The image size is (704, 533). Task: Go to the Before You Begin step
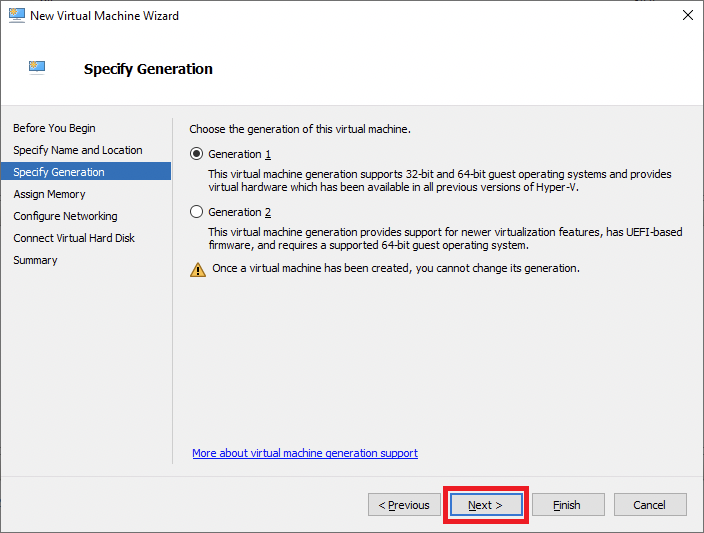(54, 128)
